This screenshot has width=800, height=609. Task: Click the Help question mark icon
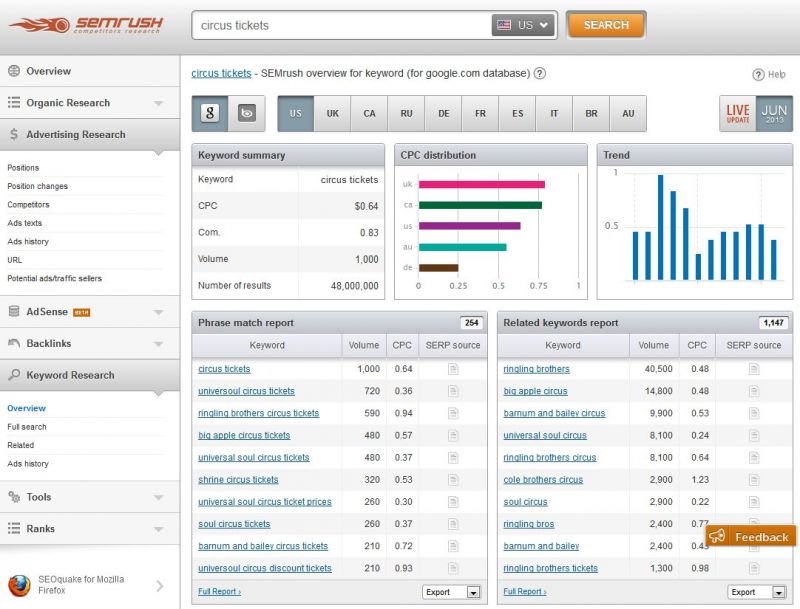(x=758, y=74)
